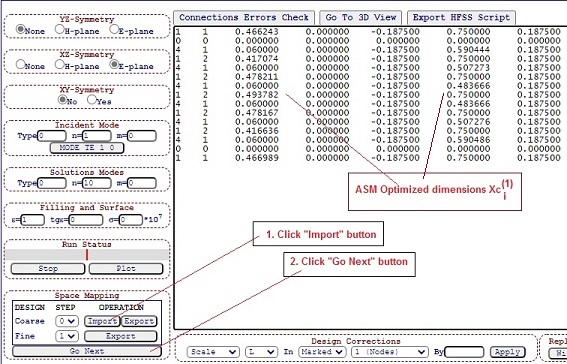Viewport: 567px width, 364px height.
Task: Switch to Connections Errors Check tab
Action: coord(244,18)
